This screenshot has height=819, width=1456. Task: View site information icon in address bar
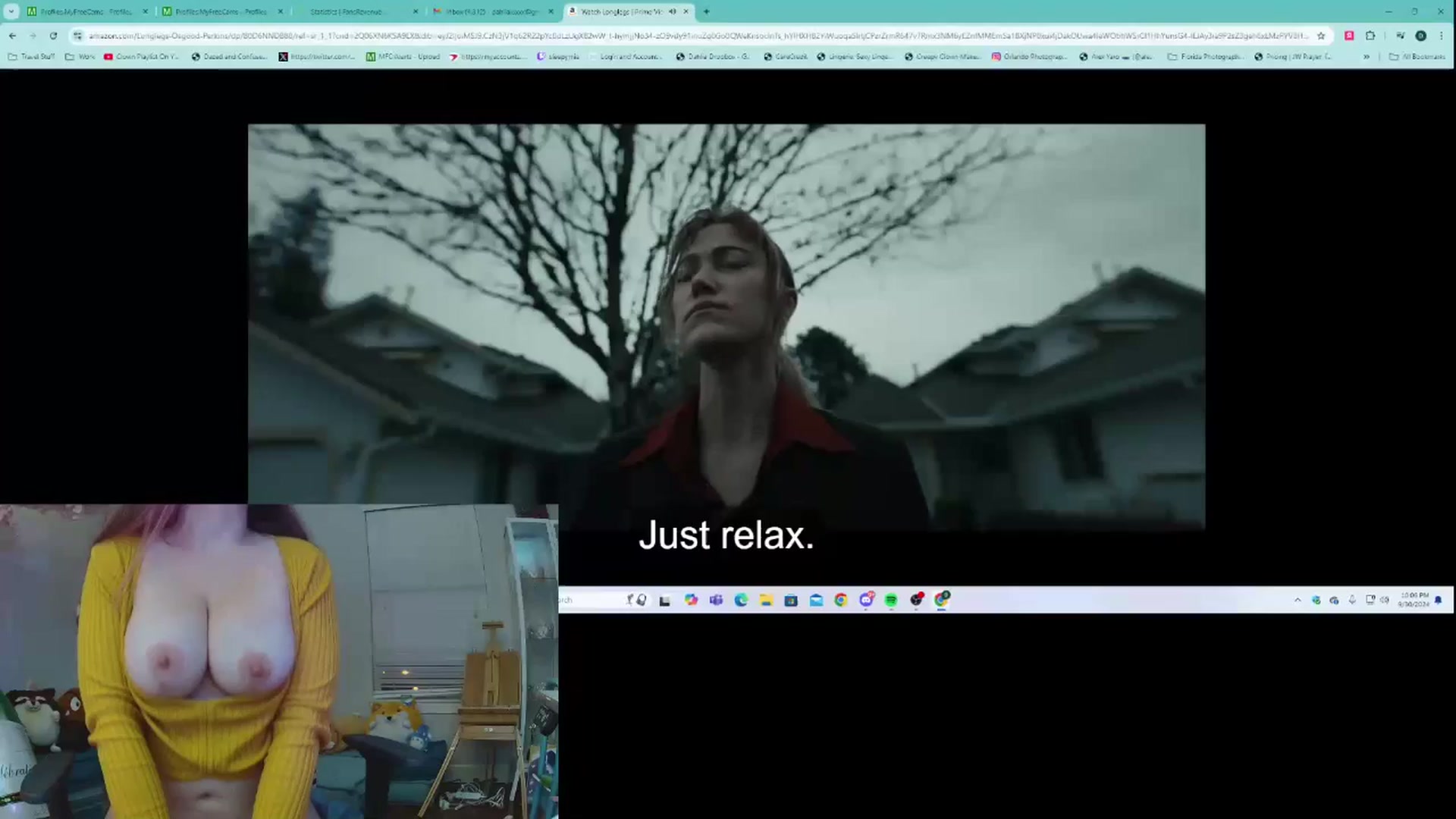coord(78,36)
